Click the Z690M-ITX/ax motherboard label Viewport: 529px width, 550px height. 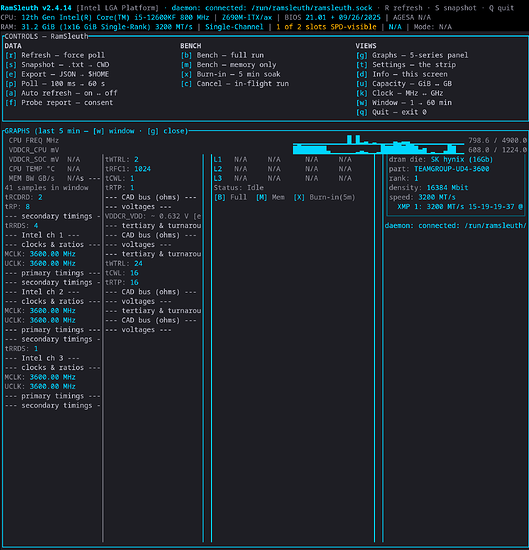pos(247,17)
